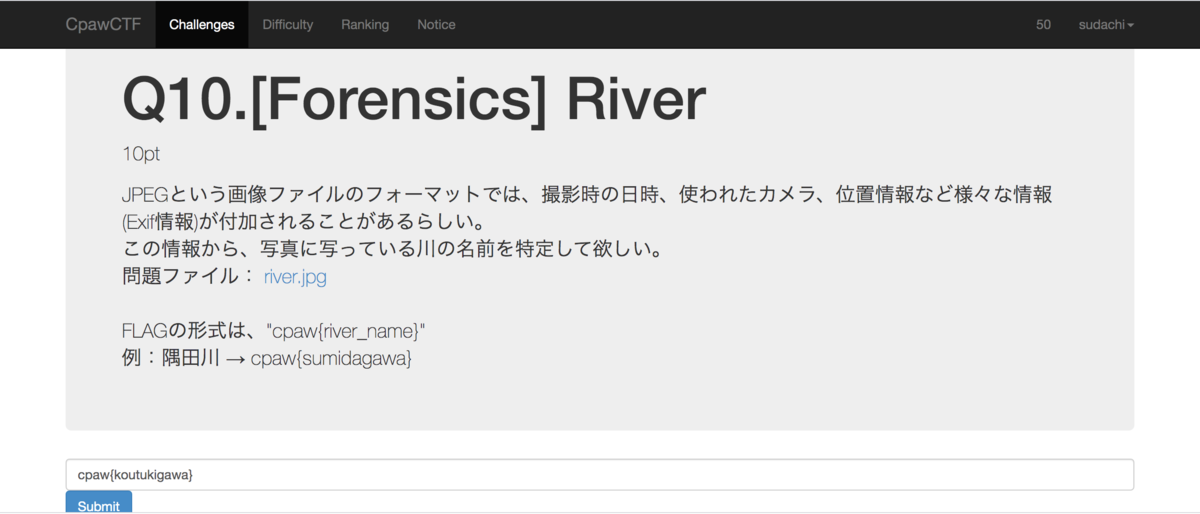Open the CpawCTF home brand link
This screenshot has height=514, width=1200.
(x=103, y=24)
